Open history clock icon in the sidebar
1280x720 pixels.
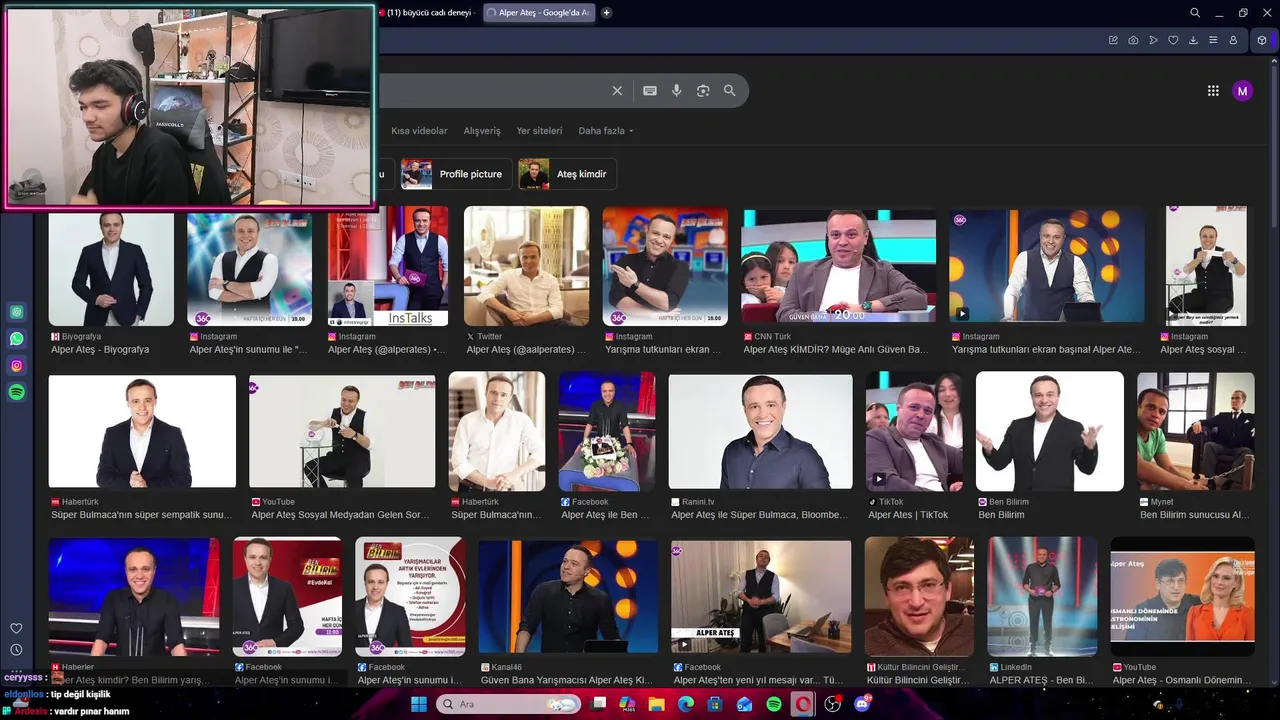[16, 650]
